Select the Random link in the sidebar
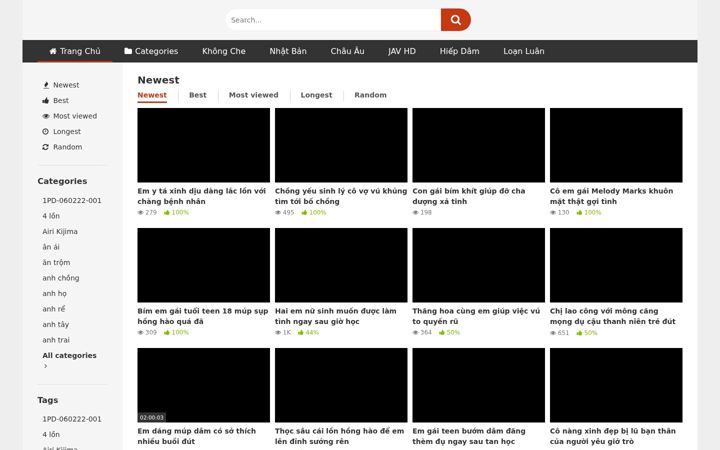Screen dimensions: 720x450 (x=68, y=147)
